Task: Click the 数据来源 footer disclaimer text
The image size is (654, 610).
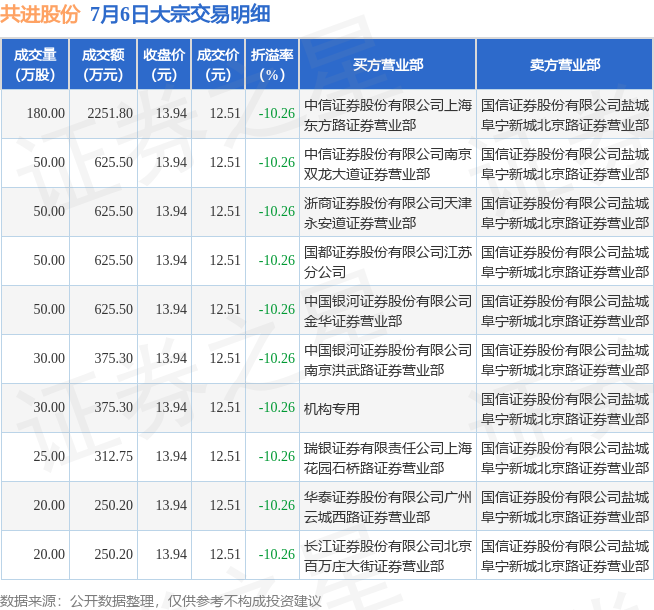Action: tap(161, 601)
